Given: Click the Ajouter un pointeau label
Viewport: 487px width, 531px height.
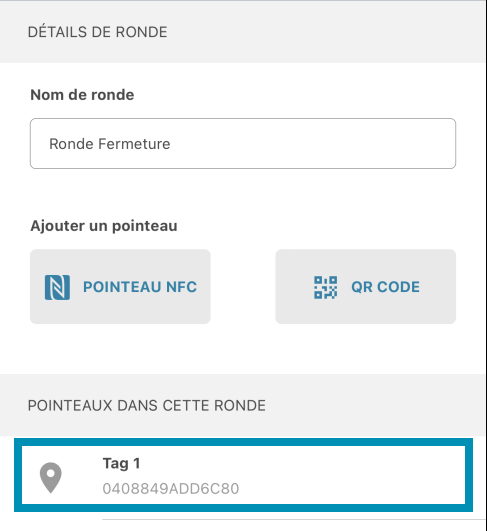Looking at the screenshot, I should tap(104, 226).
